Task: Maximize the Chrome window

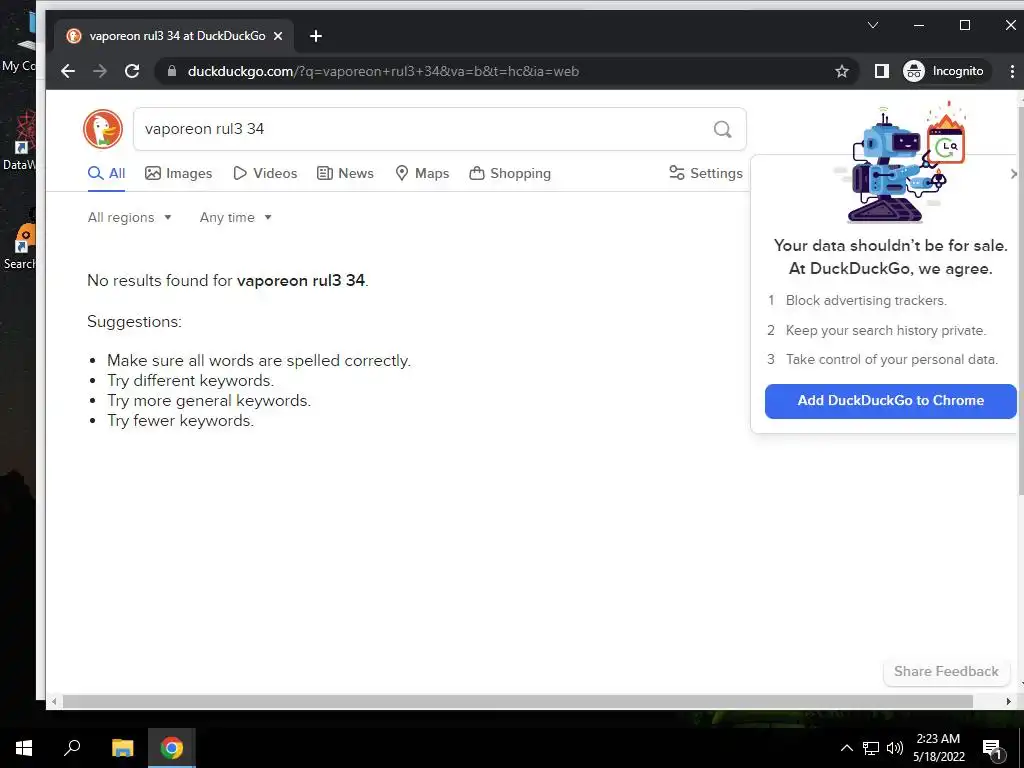Action: [965, 25]
